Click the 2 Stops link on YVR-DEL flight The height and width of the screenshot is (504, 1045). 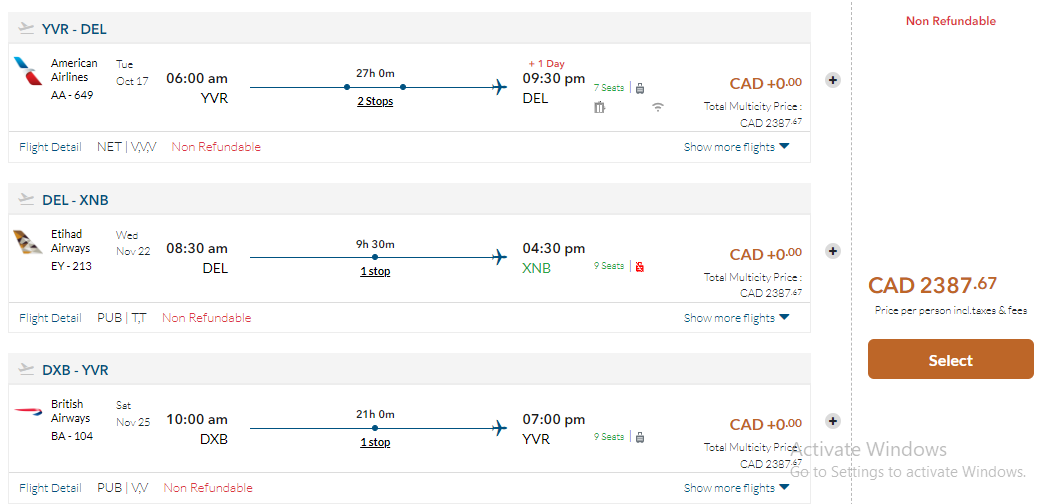click(x=375, y=101)
